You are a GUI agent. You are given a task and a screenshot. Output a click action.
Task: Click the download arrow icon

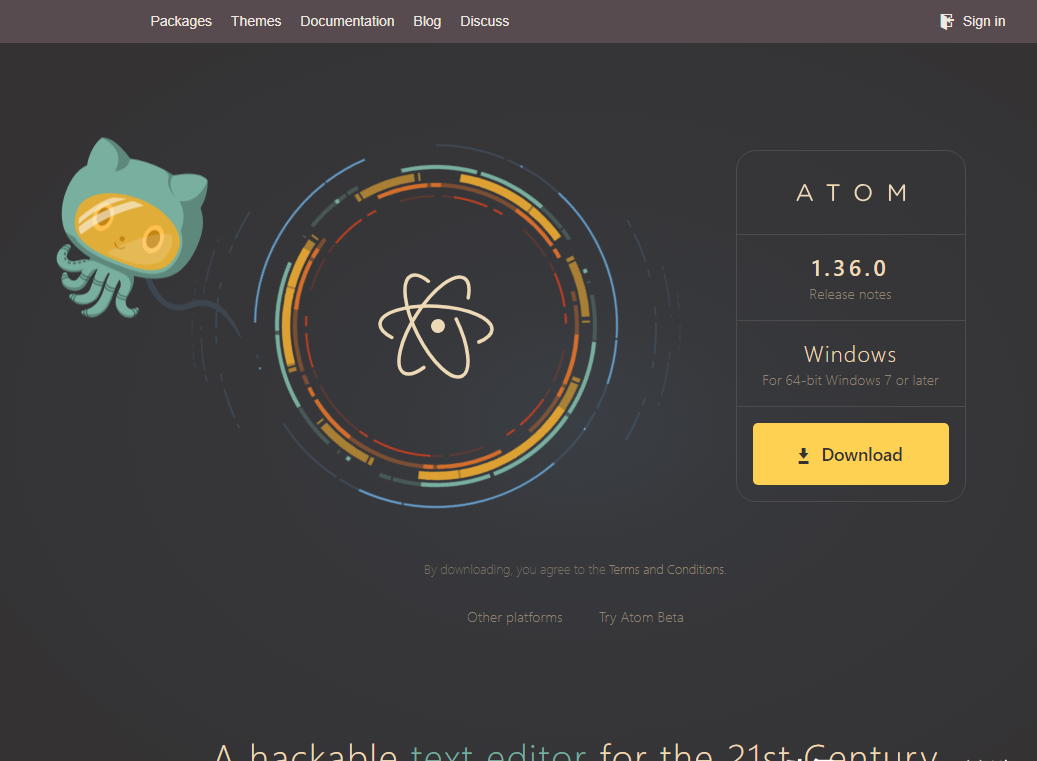click(x=803, y=456)
